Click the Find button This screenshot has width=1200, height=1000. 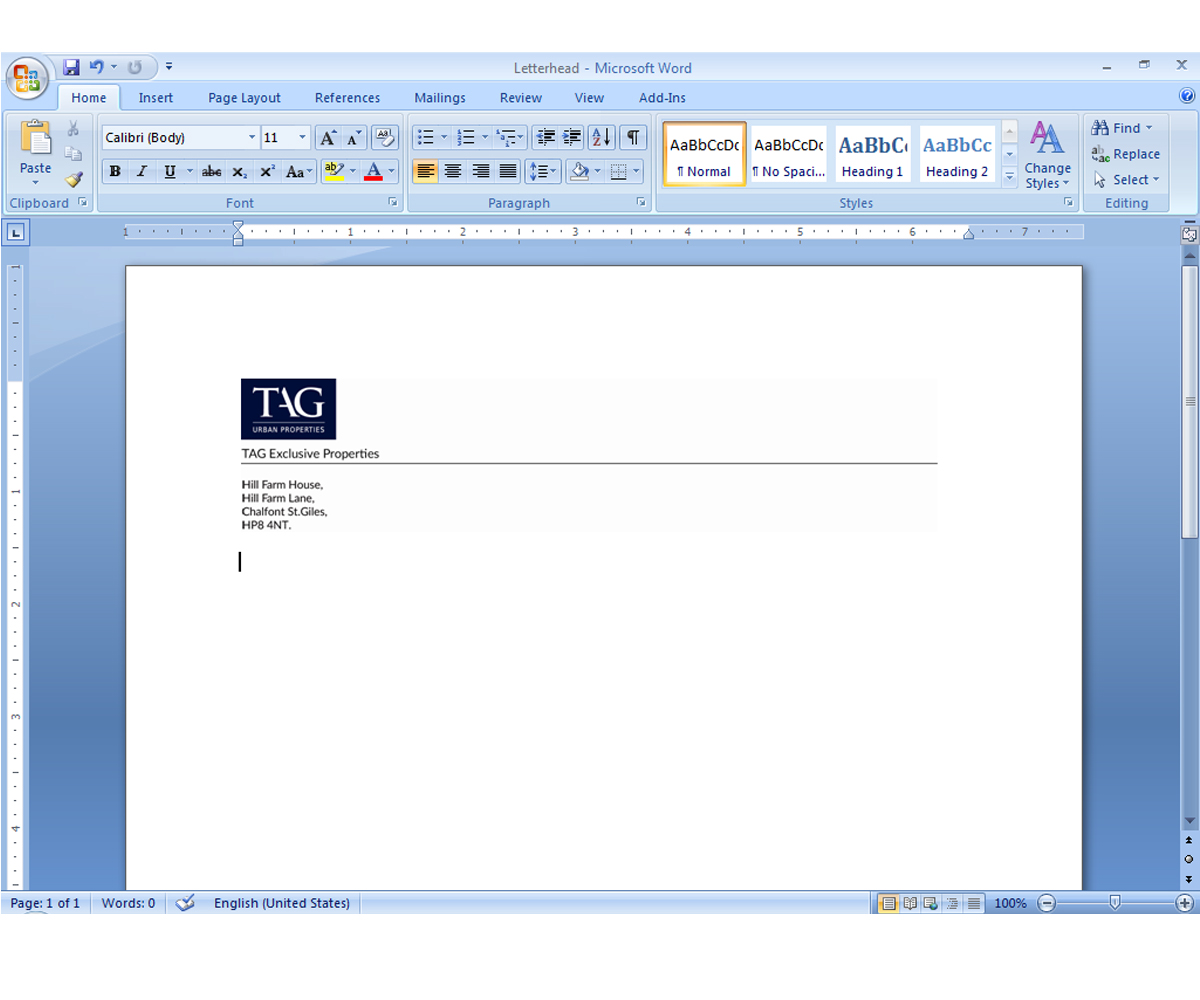pyautogui.click(x=1122, y=128)
